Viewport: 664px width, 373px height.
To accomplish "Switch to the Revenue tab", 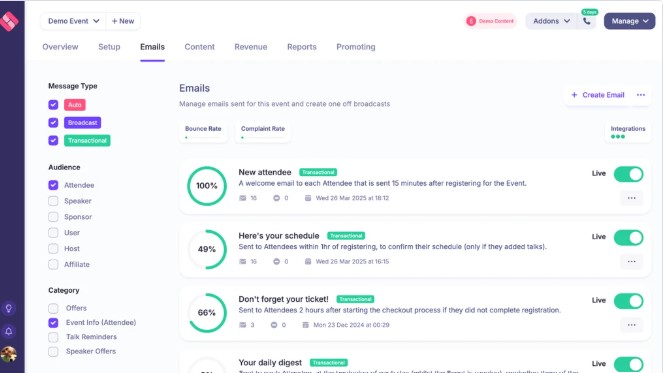I will pos(251,47).
